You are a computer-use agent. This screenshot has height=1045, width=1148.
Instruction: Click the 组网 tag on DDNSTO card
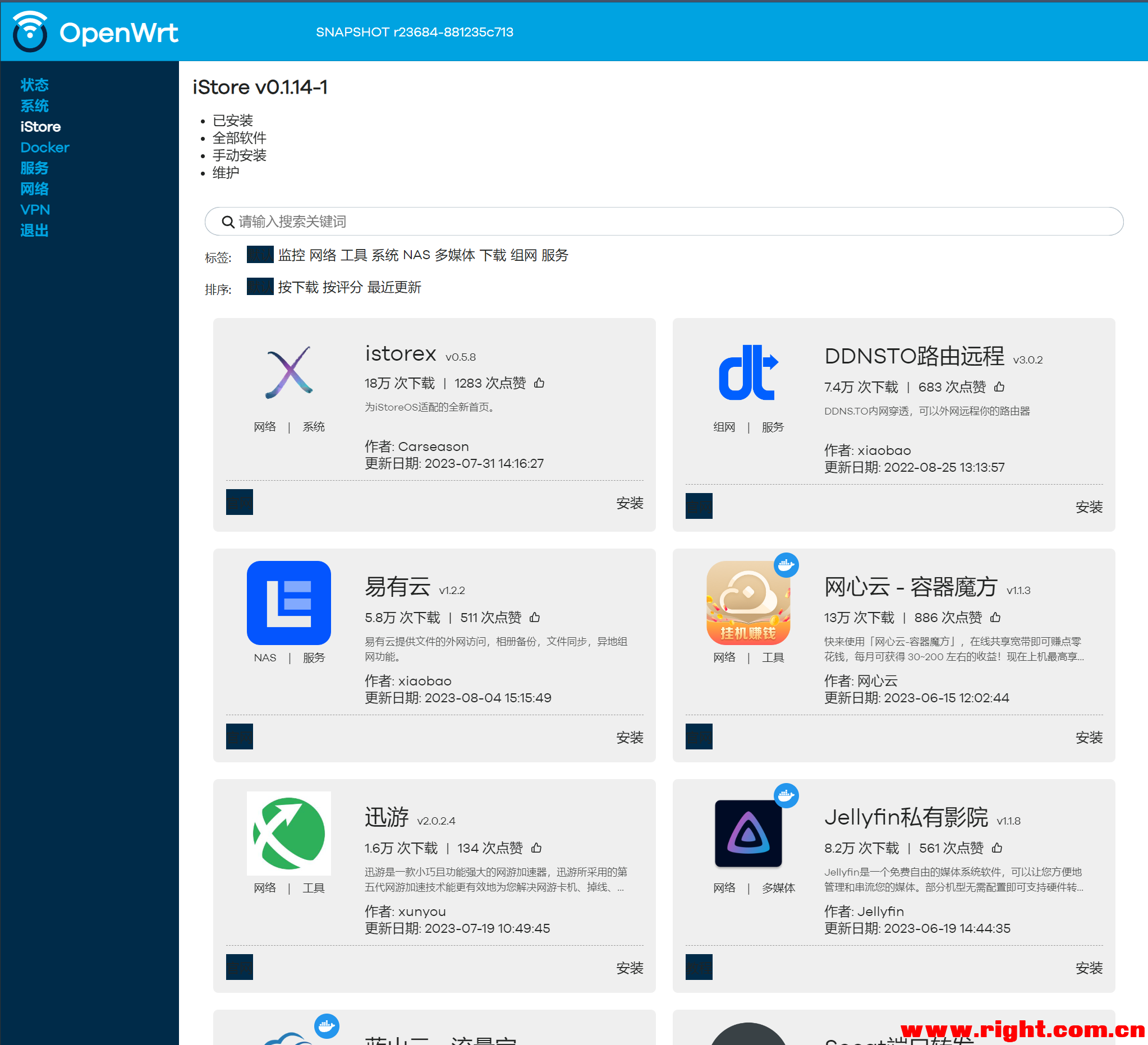tap(724, 427)
